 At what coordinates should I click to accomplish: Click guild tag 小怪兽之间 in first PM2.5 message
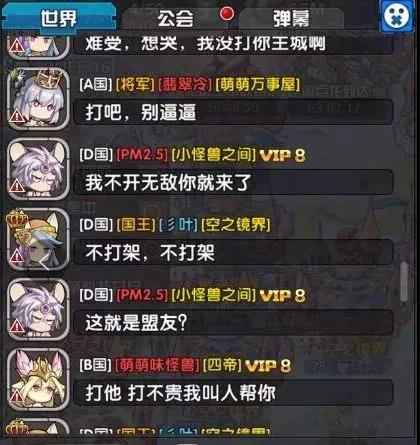pos(213,155)
